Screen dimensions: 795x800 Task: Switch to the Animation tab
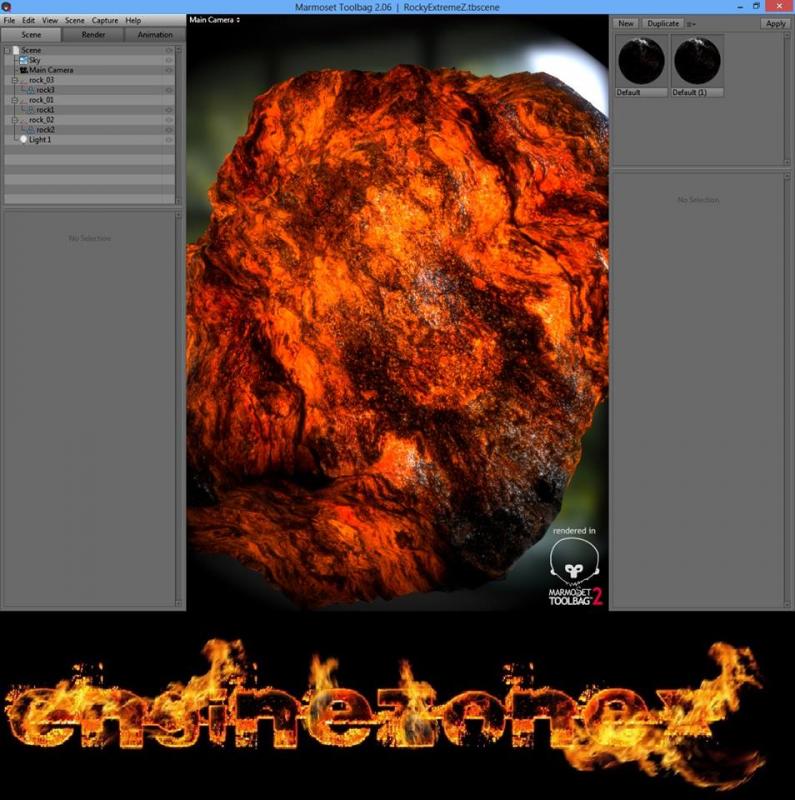tap(155, 35)
